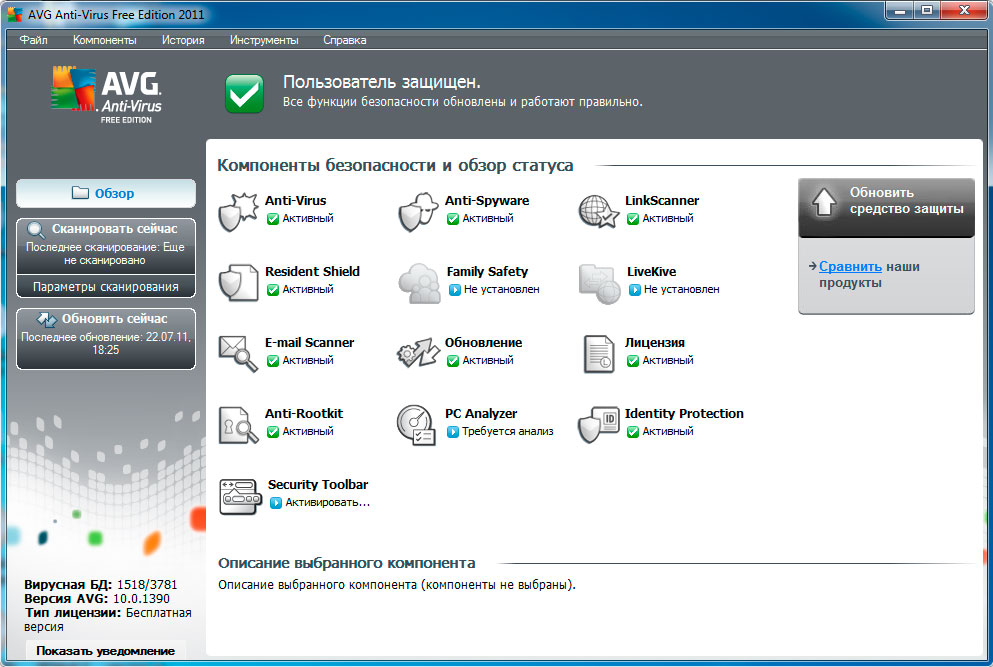The image size is (993, 667).
Task: Select the LinkScanner globe icon
Action: tap(598, 211)
